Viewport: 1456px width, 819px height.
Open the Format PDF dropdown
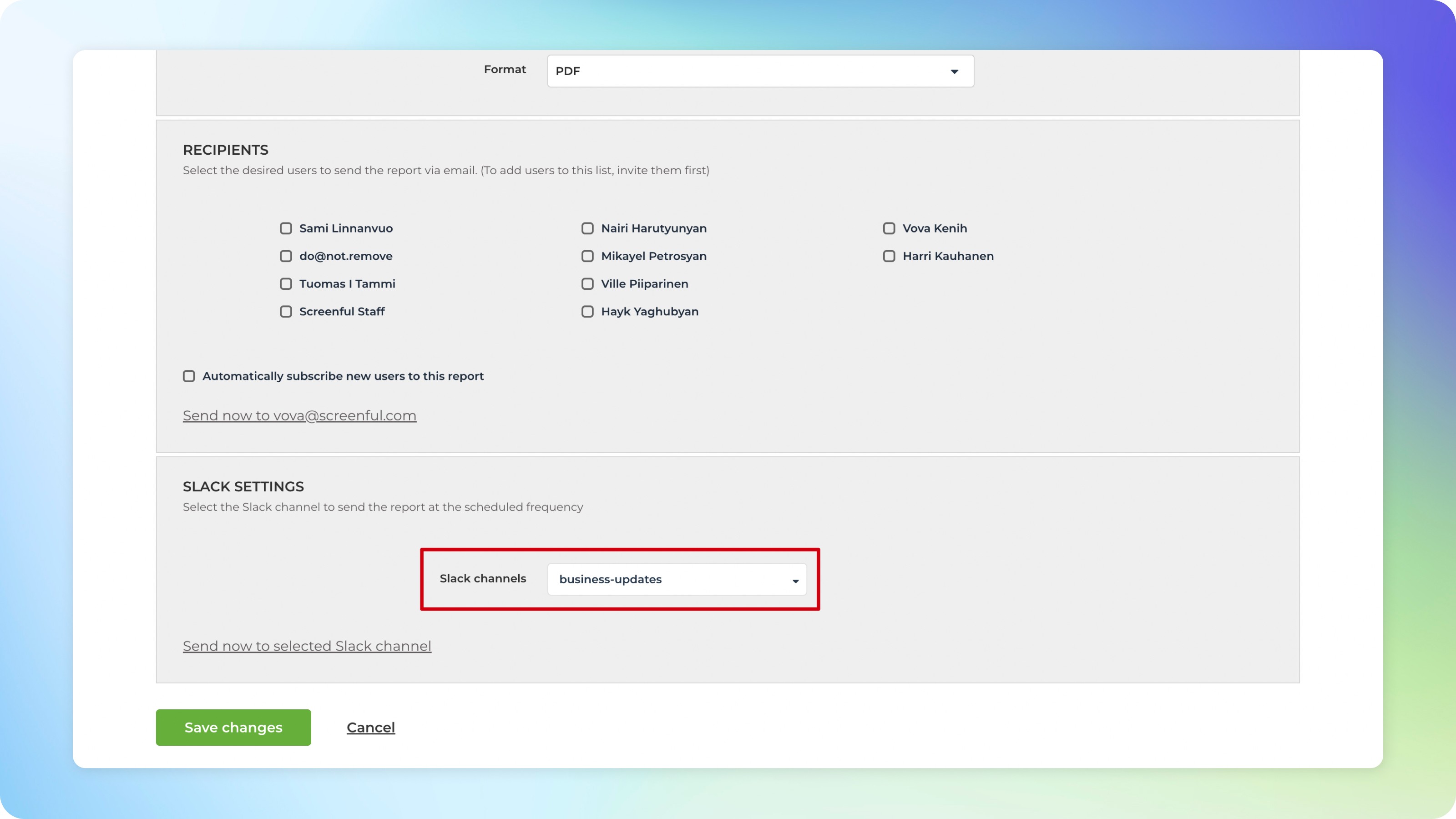(x=760, y=71)
